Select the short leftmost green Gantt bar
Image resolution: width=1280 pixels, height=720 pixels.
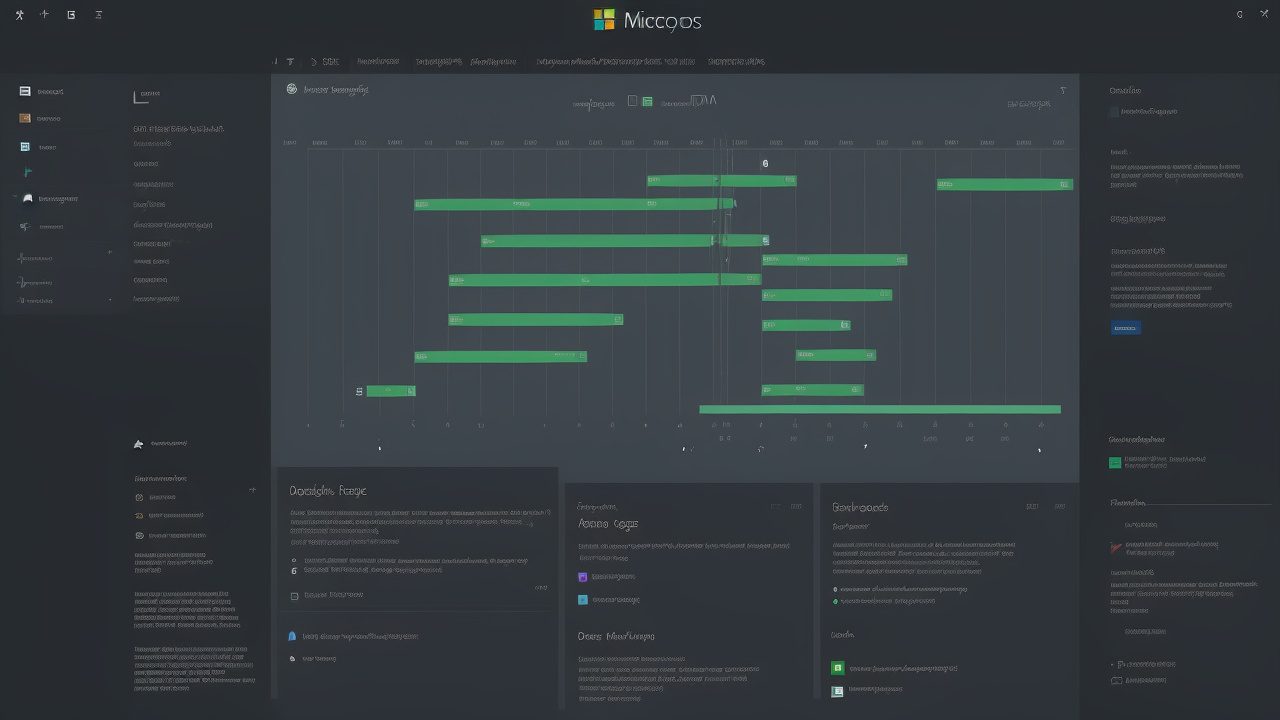(x=391, y=391)
